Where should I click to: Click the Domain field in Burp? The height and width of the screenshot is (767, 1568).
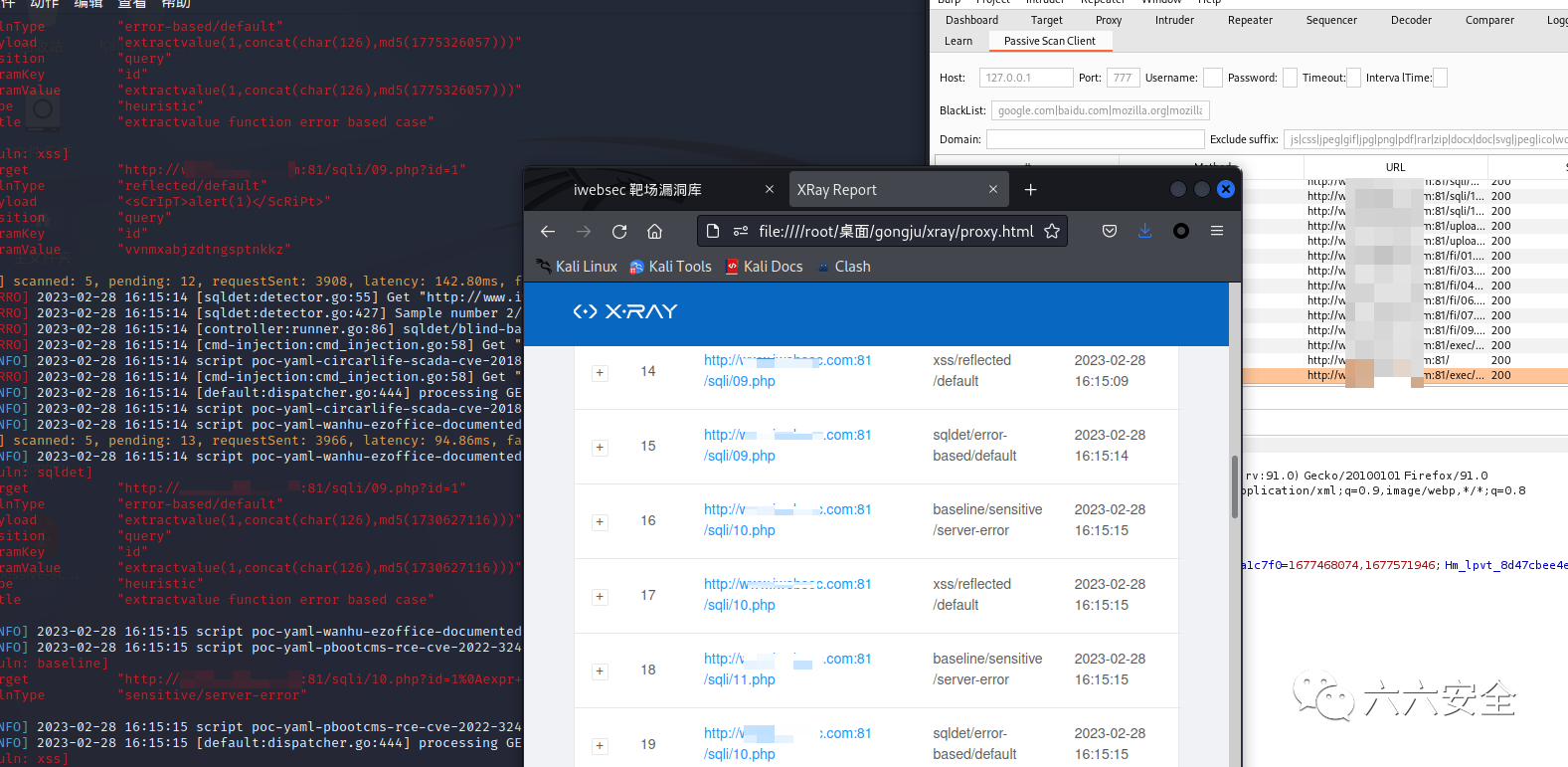(1096, 139)
